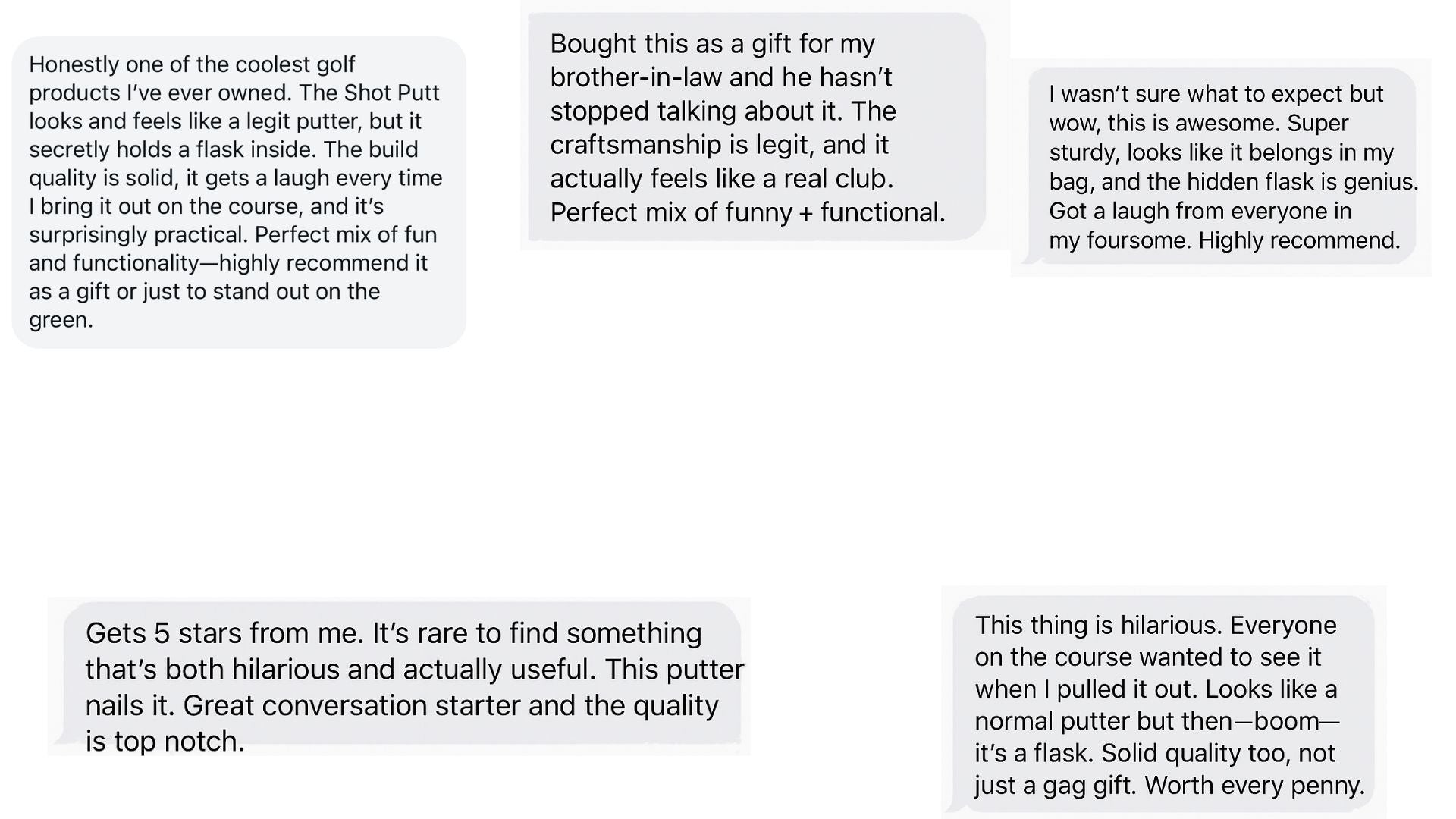Click the words "is top notch"
Image resolution: width=1456 pixels, height=819 pixels.
(x=165, y=741)
